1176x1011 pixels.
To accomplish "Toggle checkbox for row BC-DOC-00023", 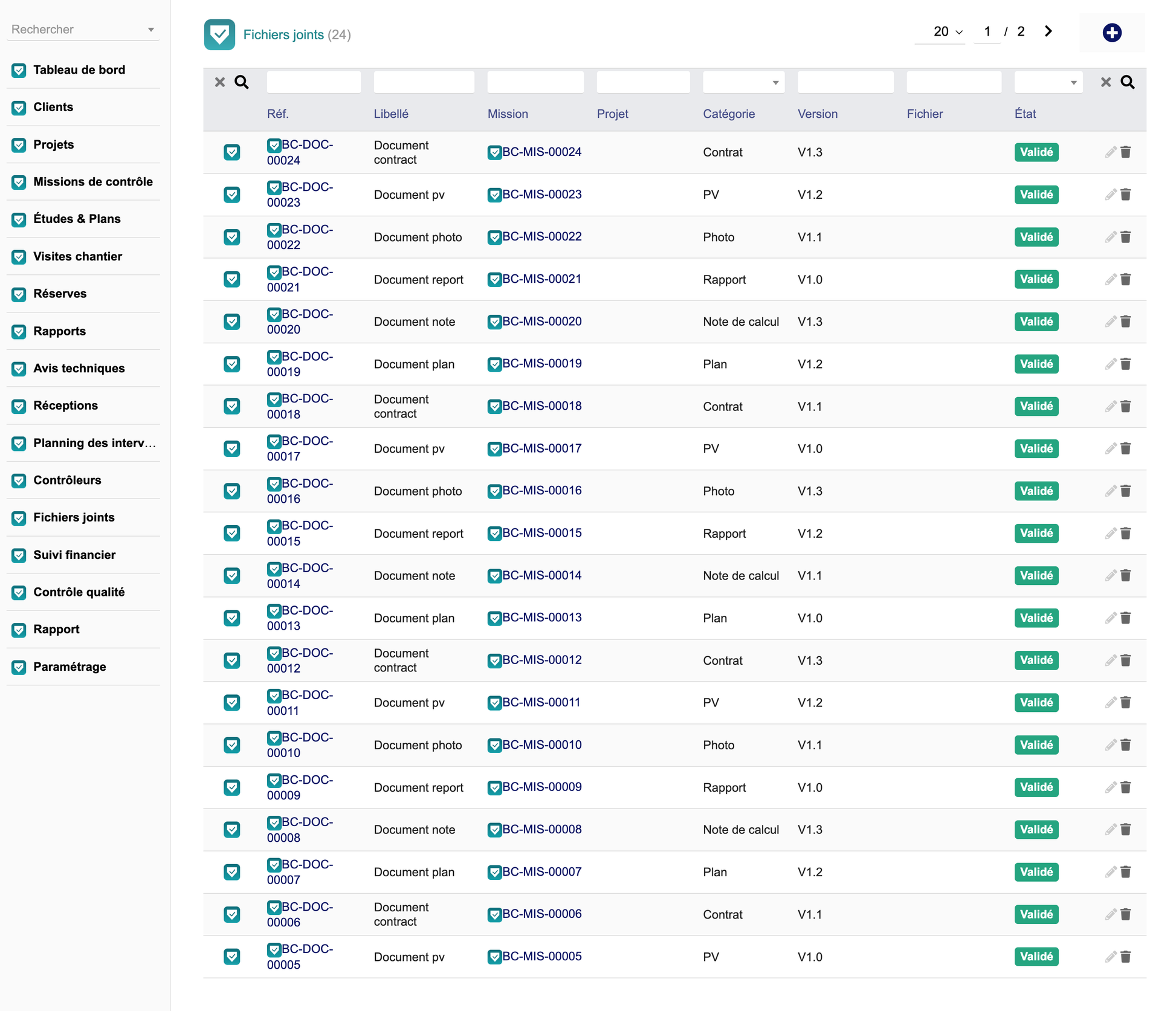I will (231, 195).
